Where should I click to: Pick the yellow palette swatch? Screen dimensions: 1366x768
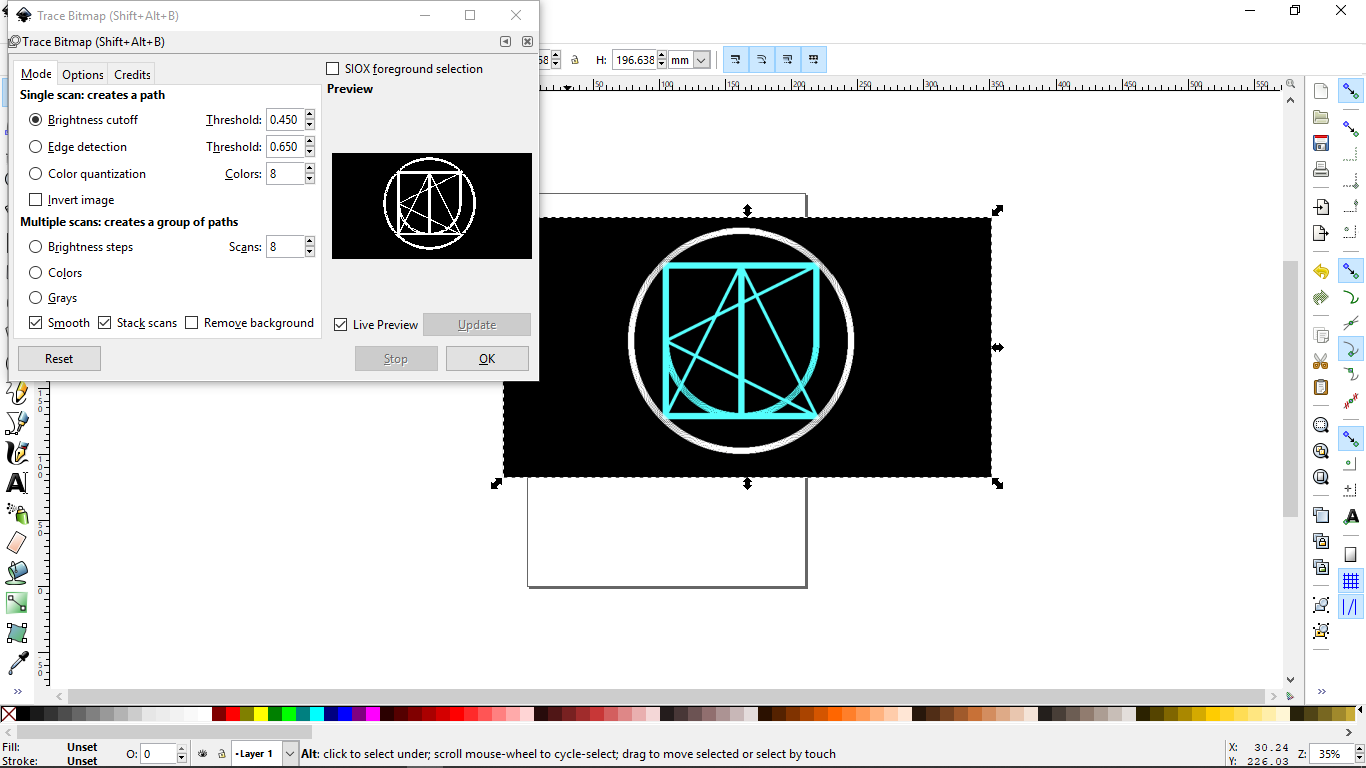pos(261,714)
